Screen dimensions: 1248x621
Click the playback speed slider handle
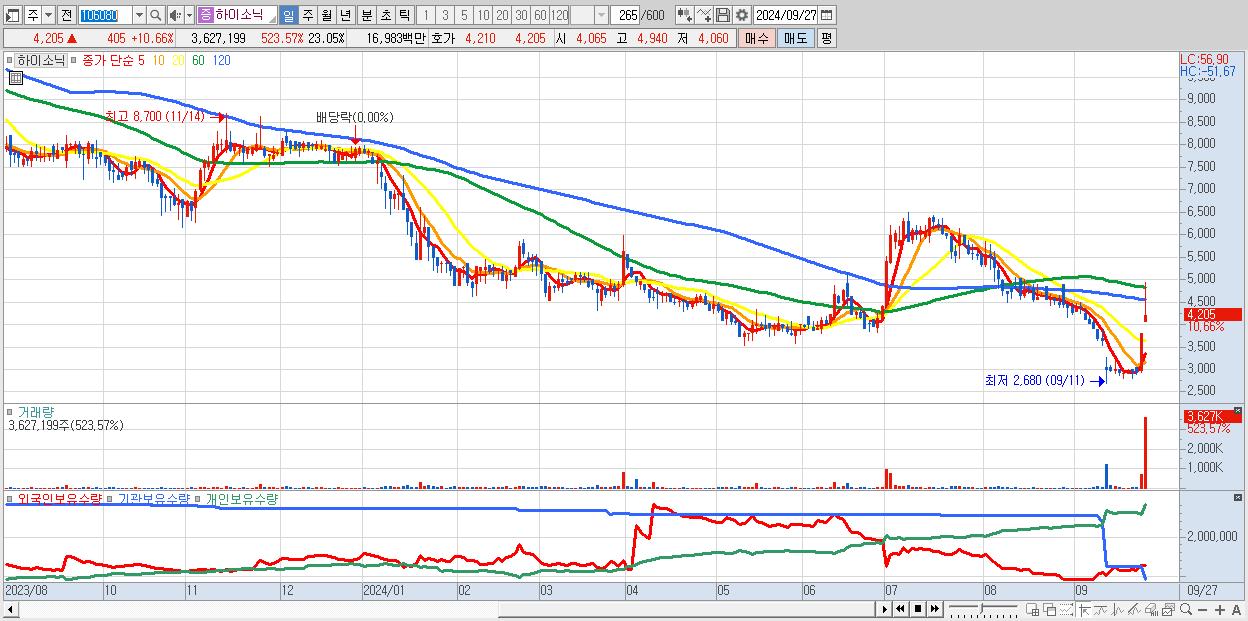click(x=982, y=608)
